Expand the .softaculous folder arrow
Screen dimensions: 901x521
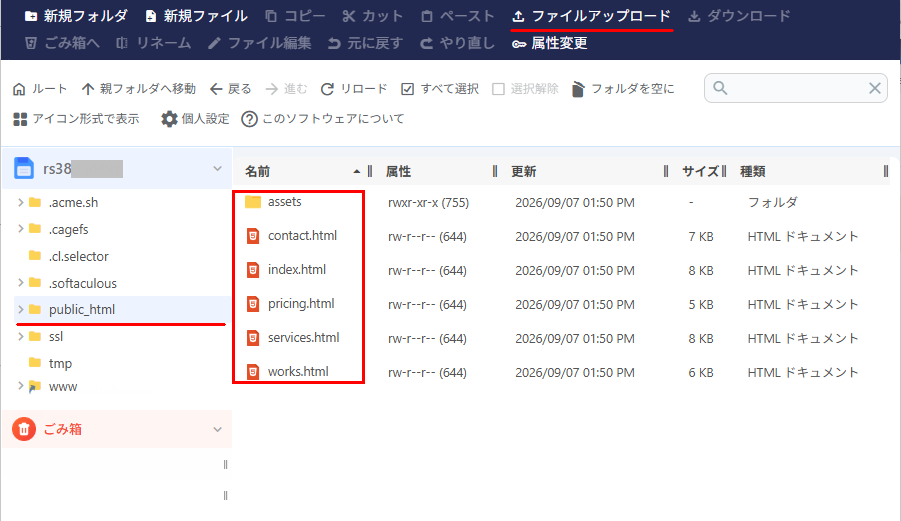coord(21,283)
